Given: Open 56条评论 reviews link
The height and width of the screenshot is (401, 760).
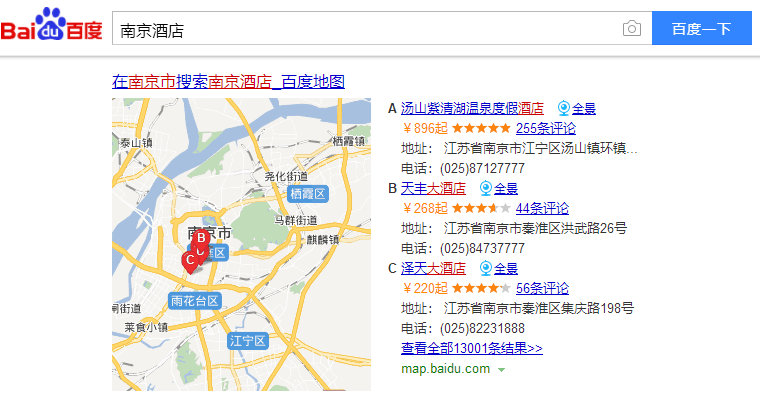Looking at the screenshot, I should point(542,289).
